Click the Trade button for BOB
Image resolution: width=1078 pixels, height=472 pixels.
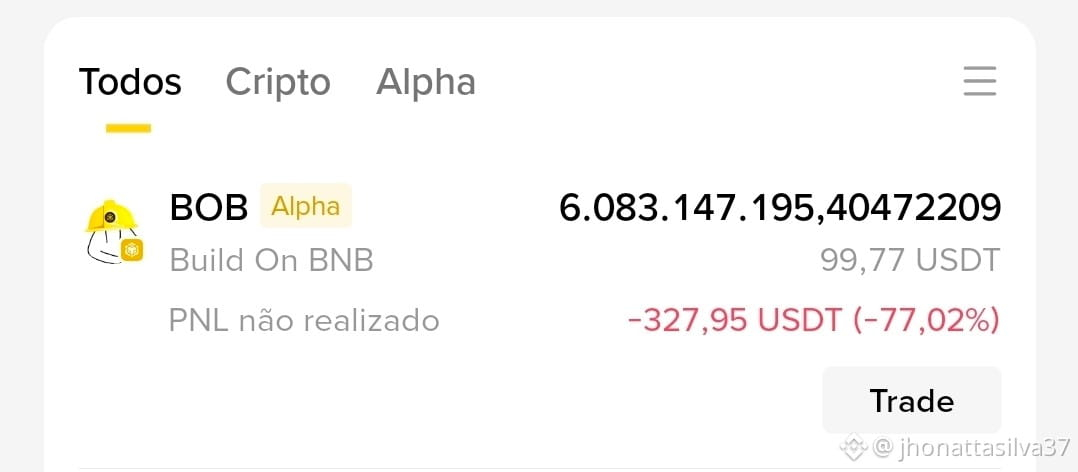click(x=912, y=401)
